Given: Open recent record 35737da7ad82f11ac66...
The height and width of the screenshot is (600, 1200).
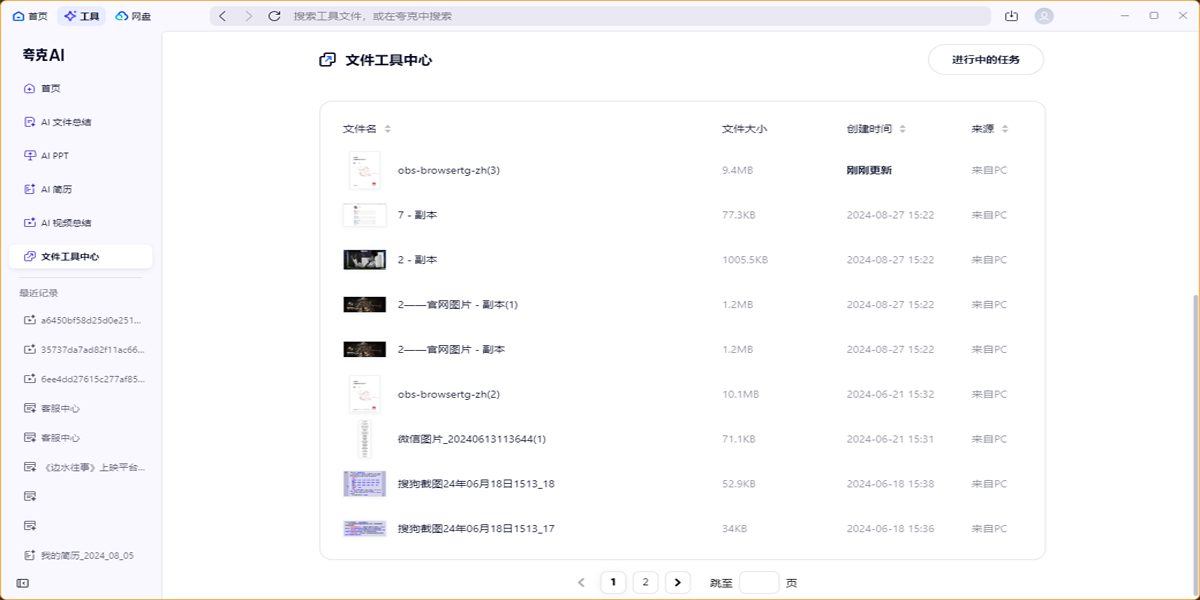Looking at the screenshot, I should pos(85,350).
